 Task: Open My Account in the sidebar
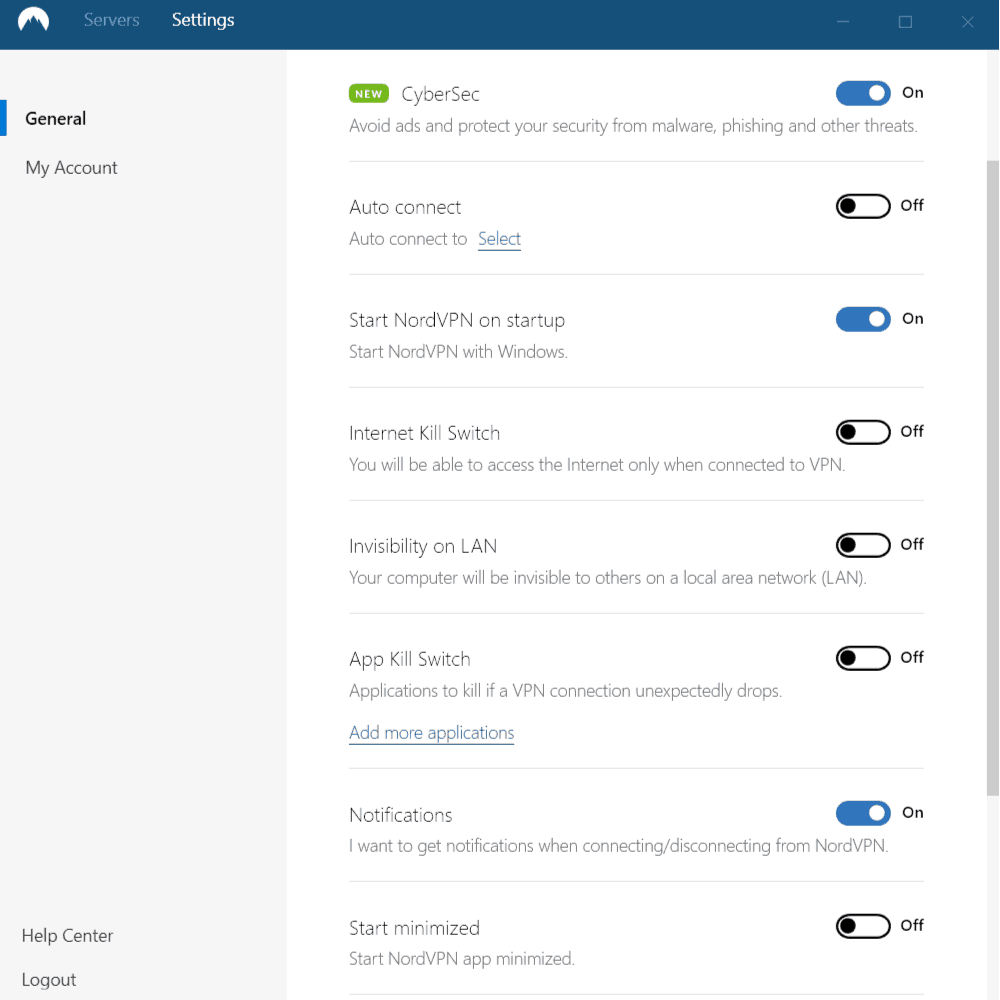[71, 168]
